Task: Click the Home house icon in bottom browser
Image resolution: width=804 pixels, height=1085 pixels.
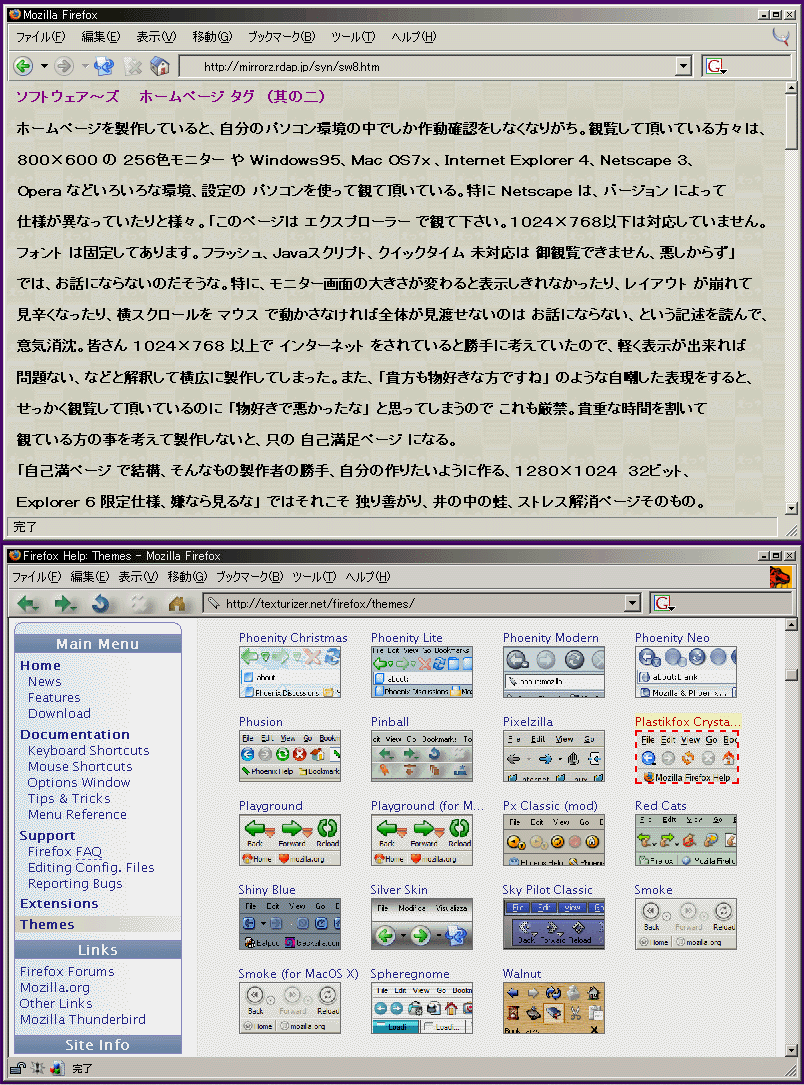Action: pos(177,604)
